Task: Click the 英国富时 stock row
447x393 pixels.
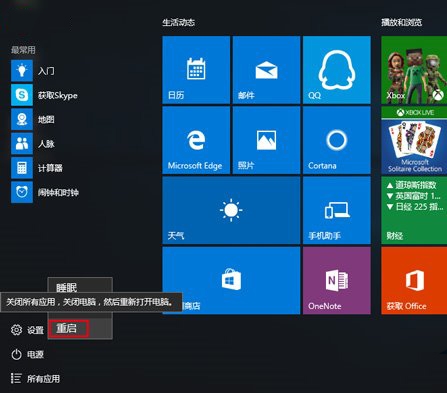Action: coord(415,196)
